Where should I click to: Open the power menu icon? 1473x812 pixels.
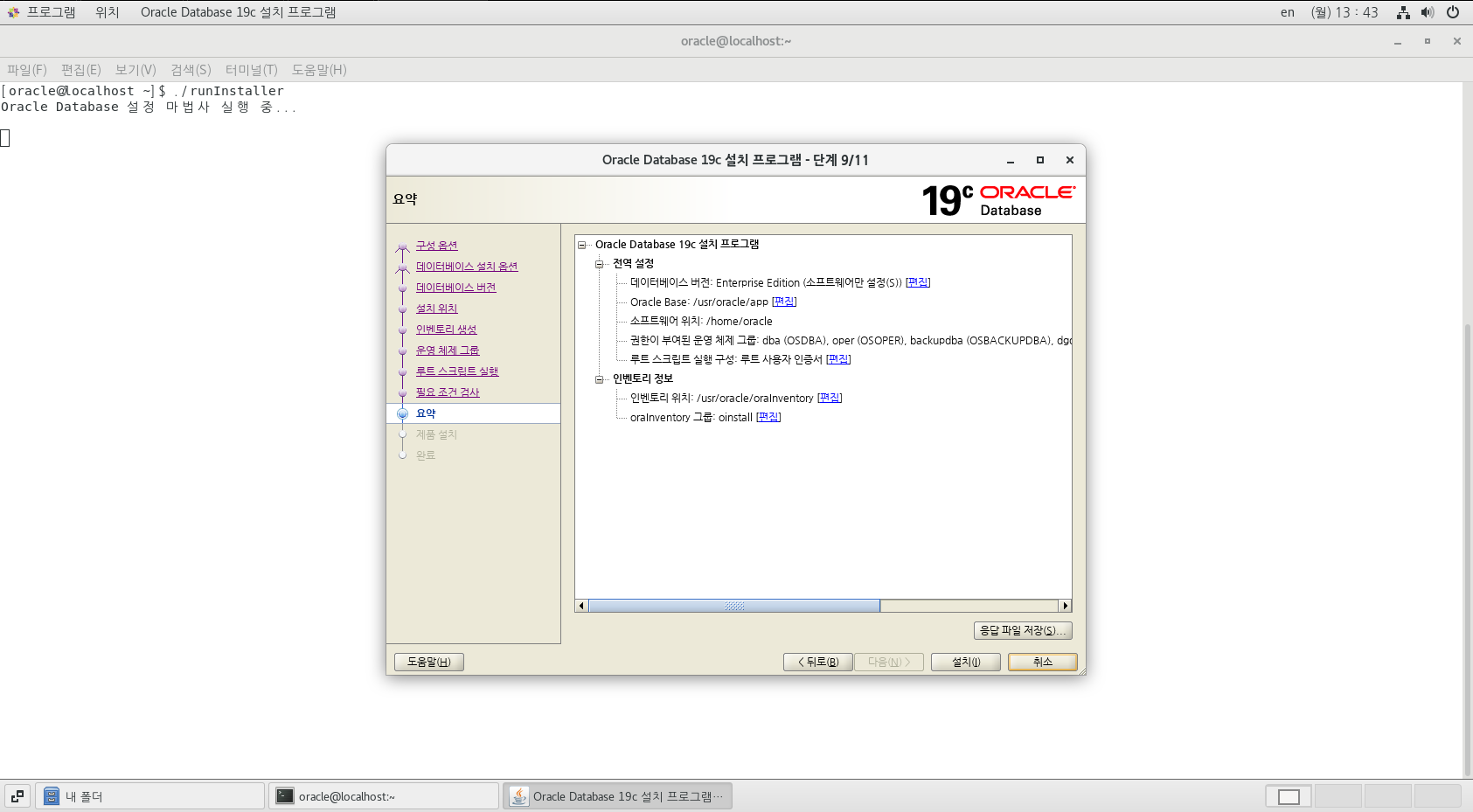point(1453,12)
